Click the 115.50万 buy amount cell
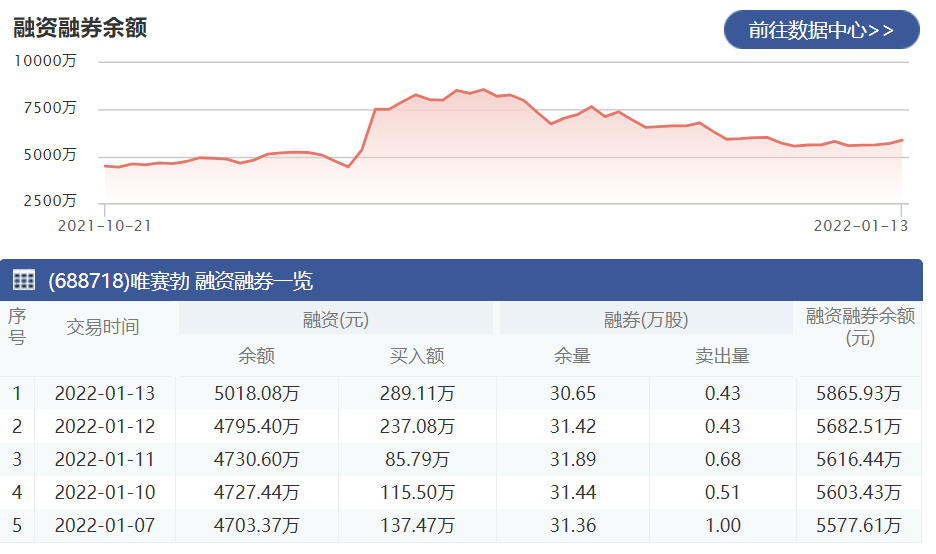This screenshot has height=554, width=936. (x=417, y=492)
